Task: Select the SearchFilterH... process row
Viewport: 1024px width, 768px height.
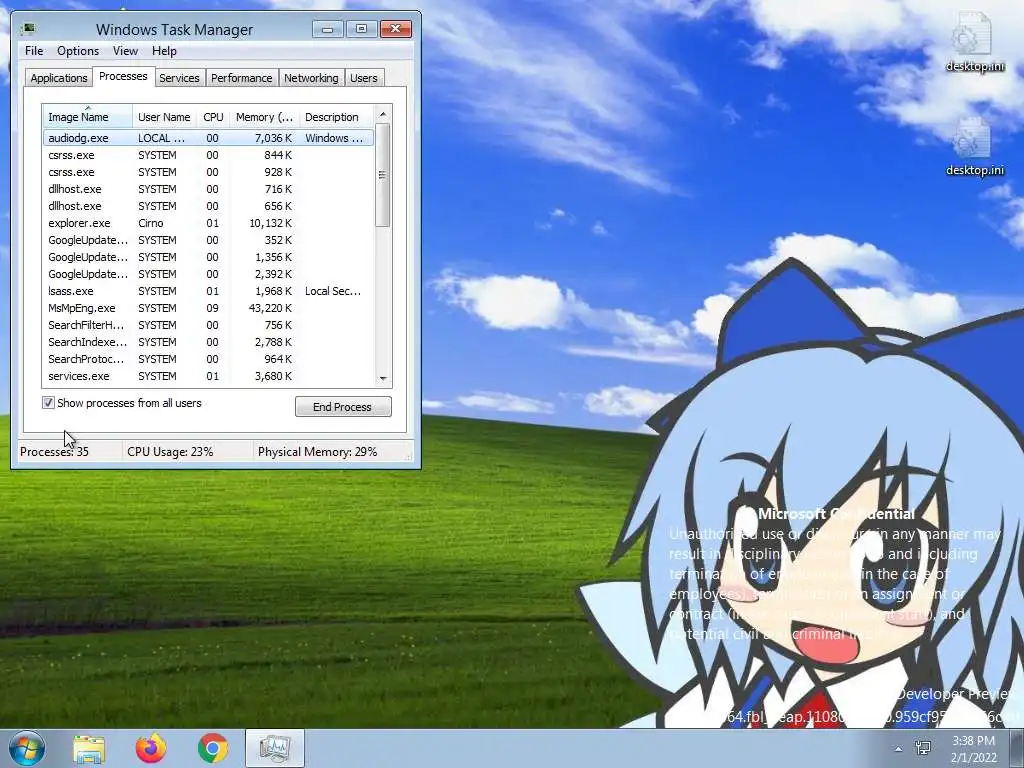Action: [x=208, y=325]
